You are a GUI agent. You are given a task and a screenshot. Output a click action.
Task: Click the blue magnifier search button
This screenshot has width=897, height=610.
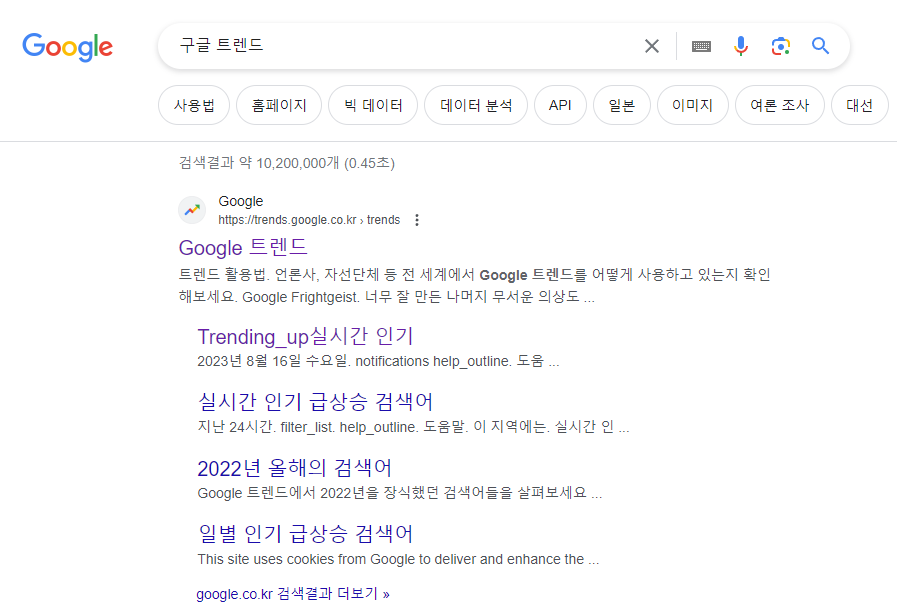(820, 46)
